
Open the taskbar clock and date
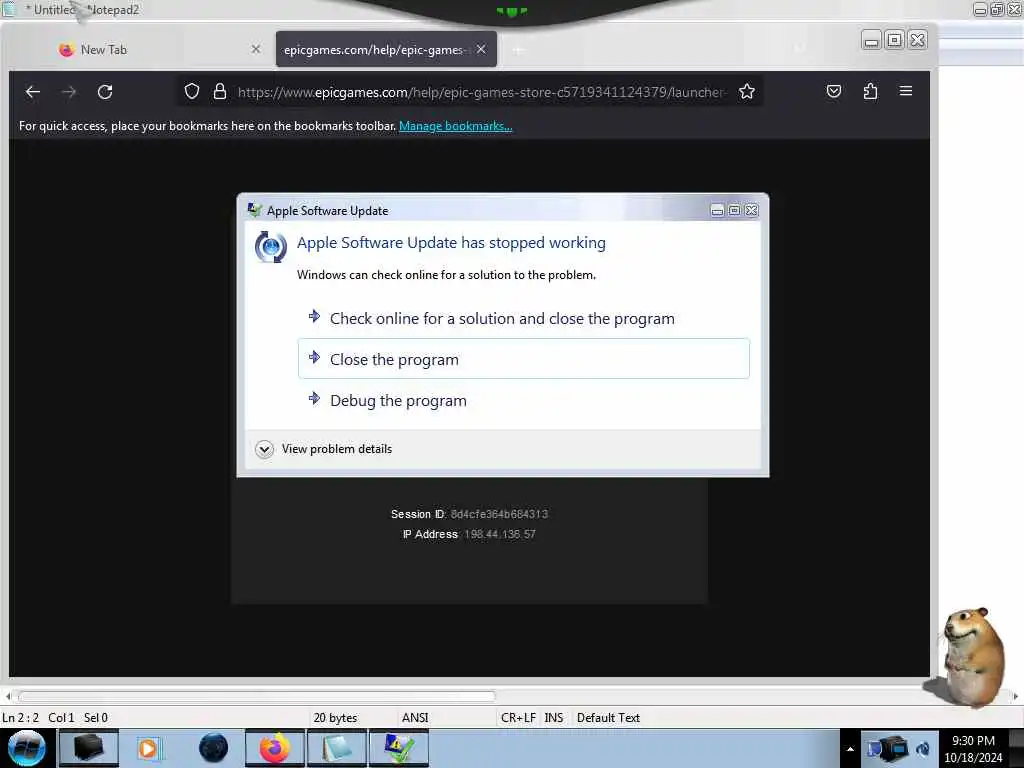tap(973, 749)
